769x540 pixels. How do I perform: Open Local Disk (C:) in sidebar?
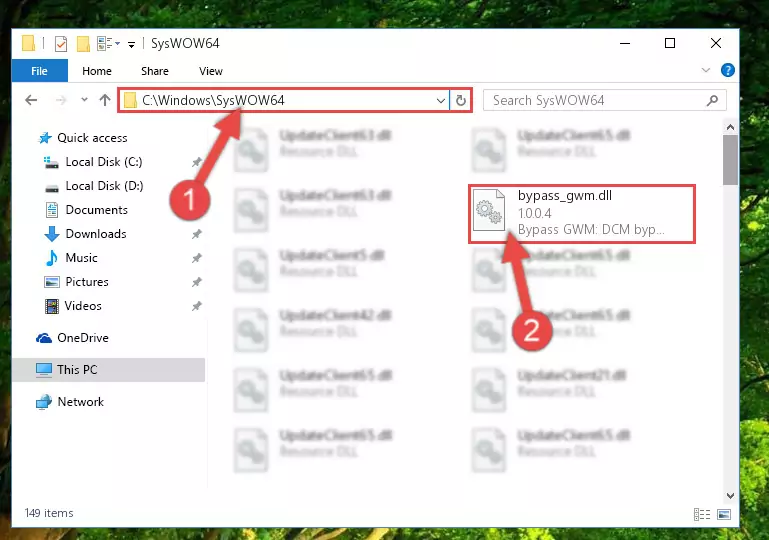pos(104,162)
